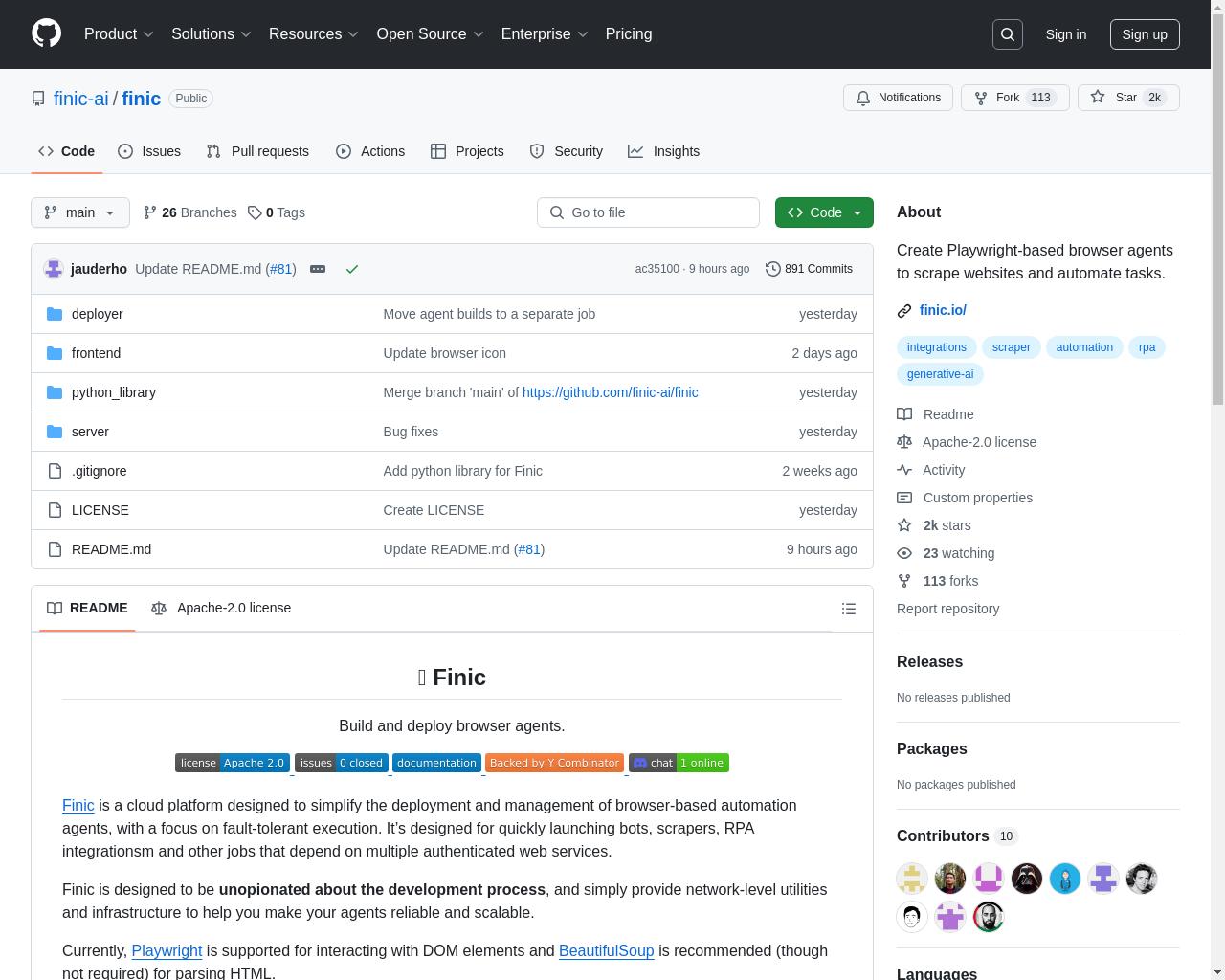Open the Pricing page
The image size is (1225, 980).
point(629,34)
